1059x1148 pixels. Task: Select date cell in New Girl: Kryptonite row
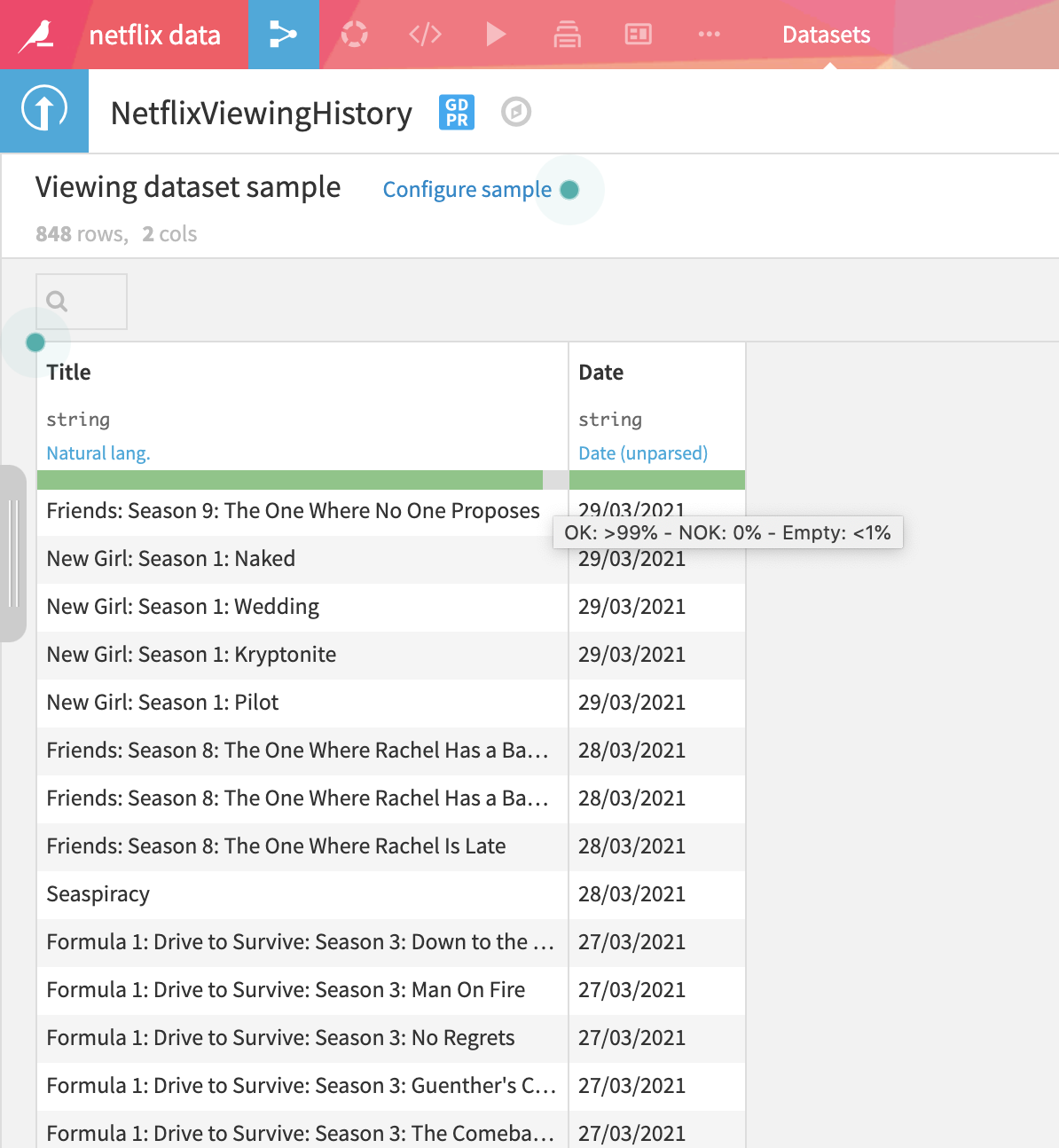(x=657, y=655)
